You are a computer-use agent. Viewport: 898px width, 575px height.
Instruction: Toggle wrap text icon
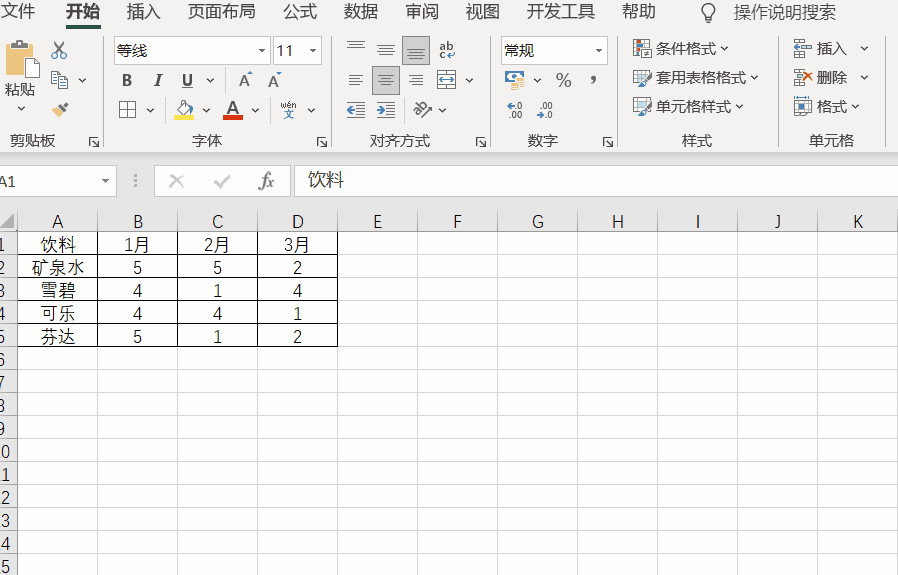pyautogui.click(x=447, y=50)
